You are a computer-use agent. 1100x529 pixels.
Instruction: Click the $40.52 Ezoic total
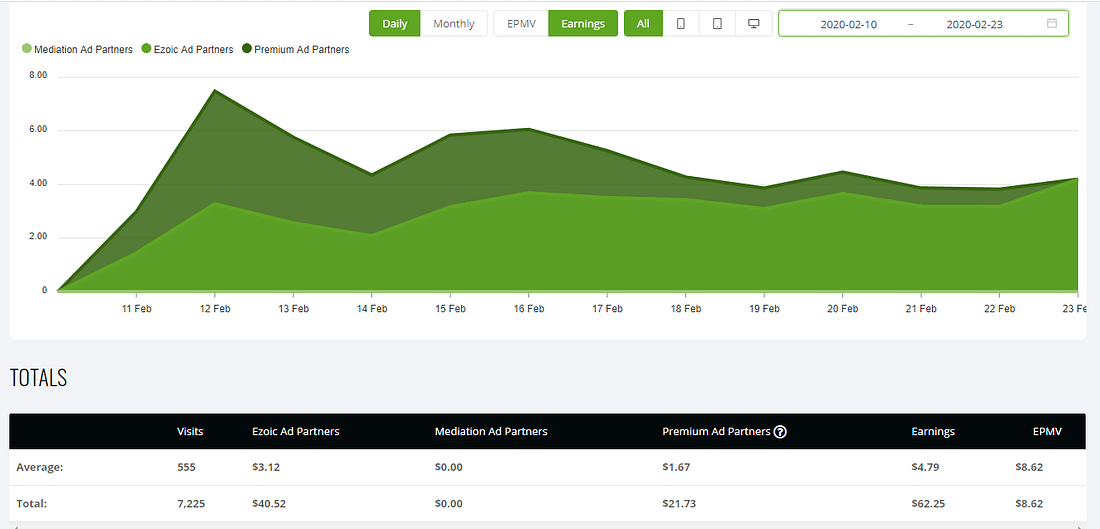[x=269, y=503]
